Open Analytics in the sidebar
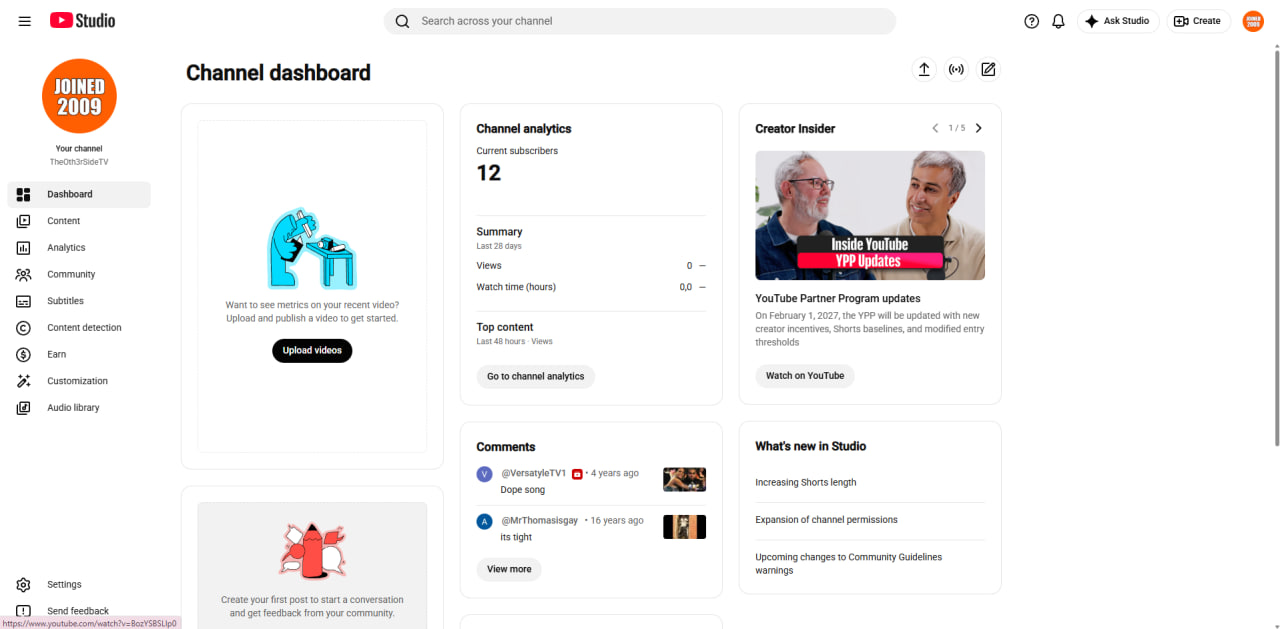 point(79,248)
